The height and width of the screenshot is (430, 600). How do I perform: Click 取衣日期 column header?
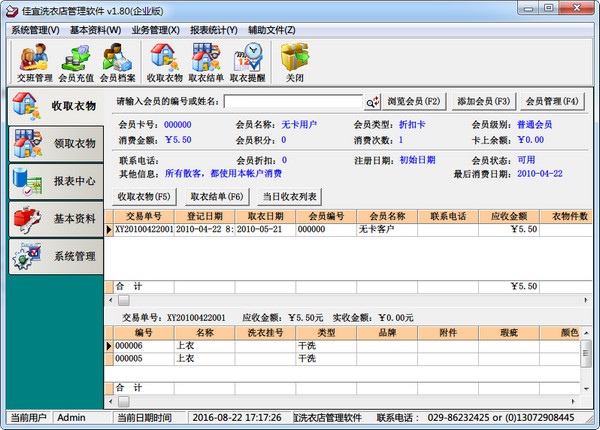pyautogui.click(x=266, y=217)
